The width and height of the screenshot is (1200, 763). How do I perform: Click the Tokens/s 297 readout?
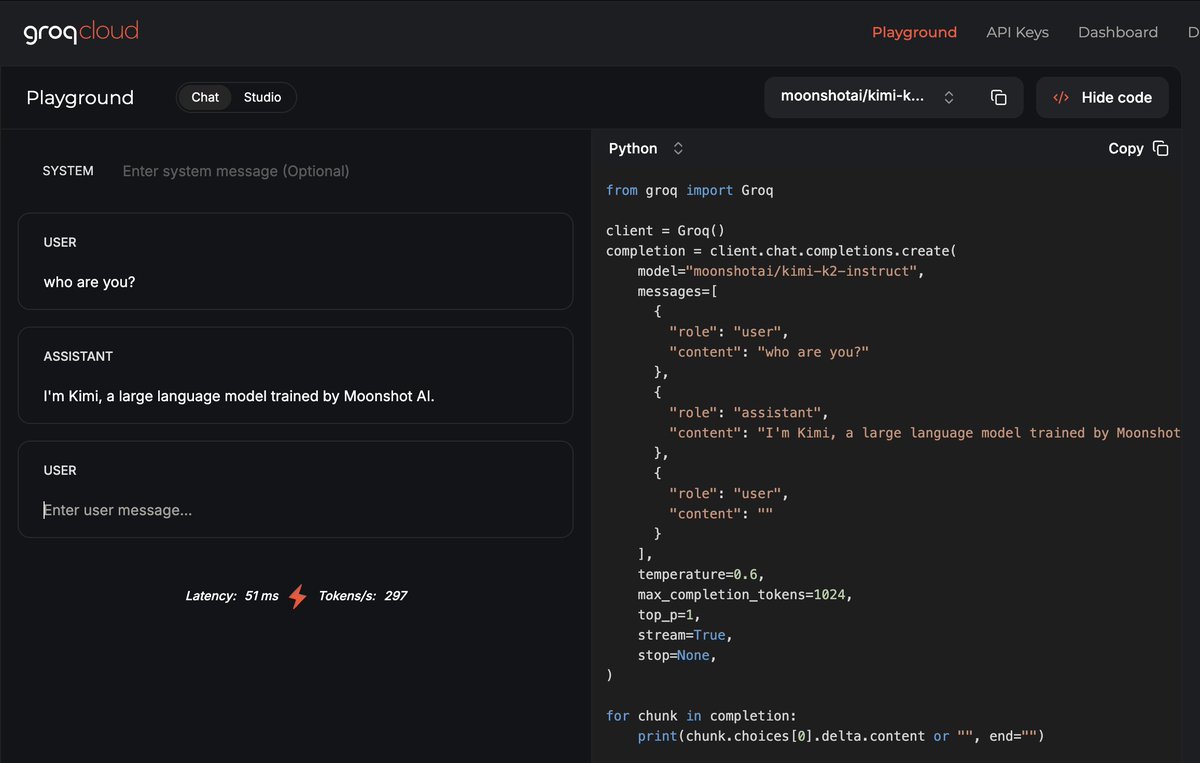click(363, 596)
